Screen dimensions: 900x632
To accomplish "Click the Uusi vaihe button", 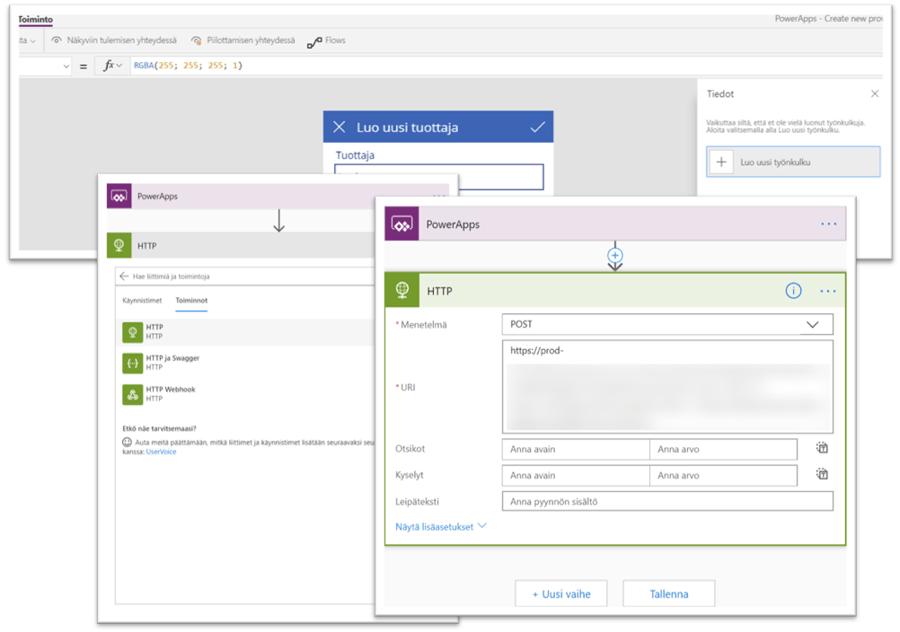I will 561,594.
